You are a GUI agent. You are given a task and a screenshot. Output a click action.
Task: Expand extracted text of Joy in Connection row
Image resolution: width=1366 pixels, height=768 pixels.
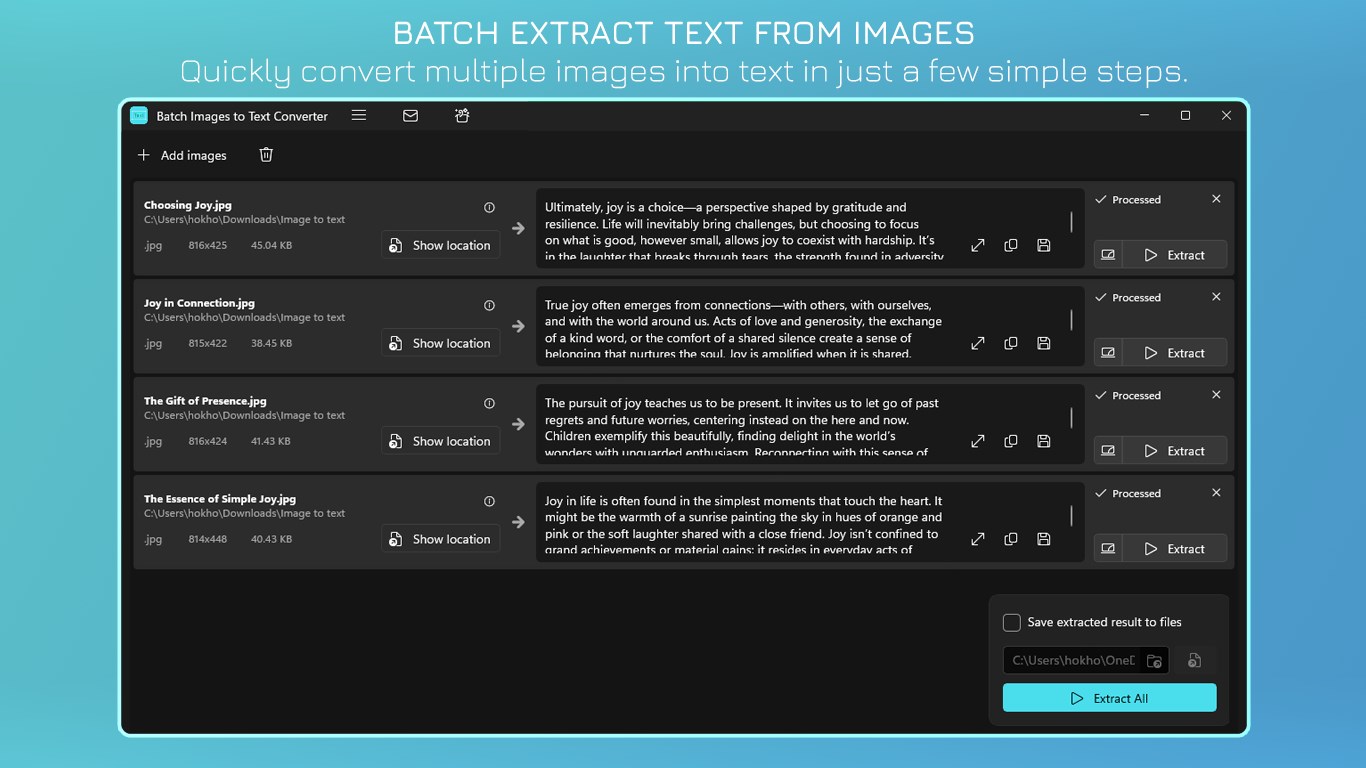(978, 343)
